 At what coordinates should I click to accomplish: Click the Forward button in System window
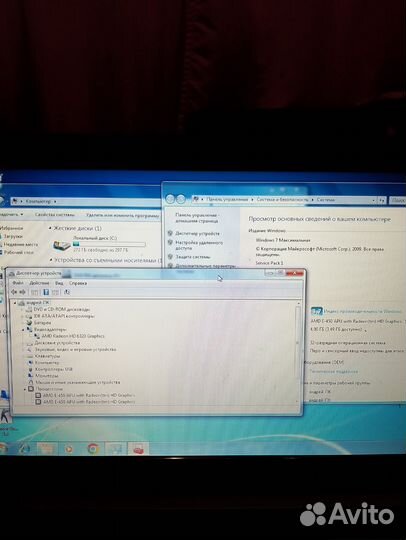pos(181,199)
